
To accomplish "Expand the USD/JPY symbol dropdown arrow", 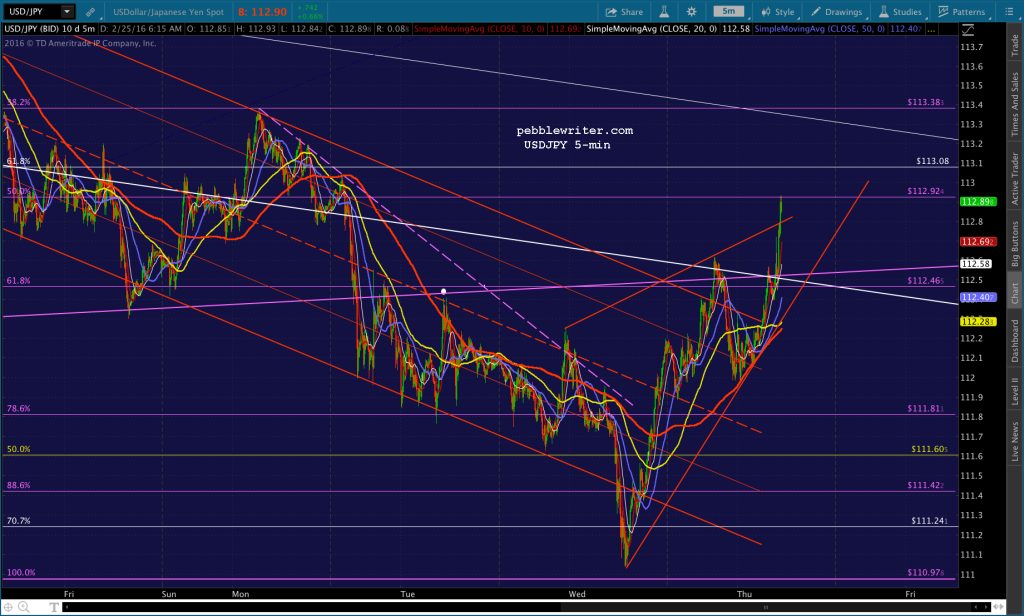I will coord(67,12).
